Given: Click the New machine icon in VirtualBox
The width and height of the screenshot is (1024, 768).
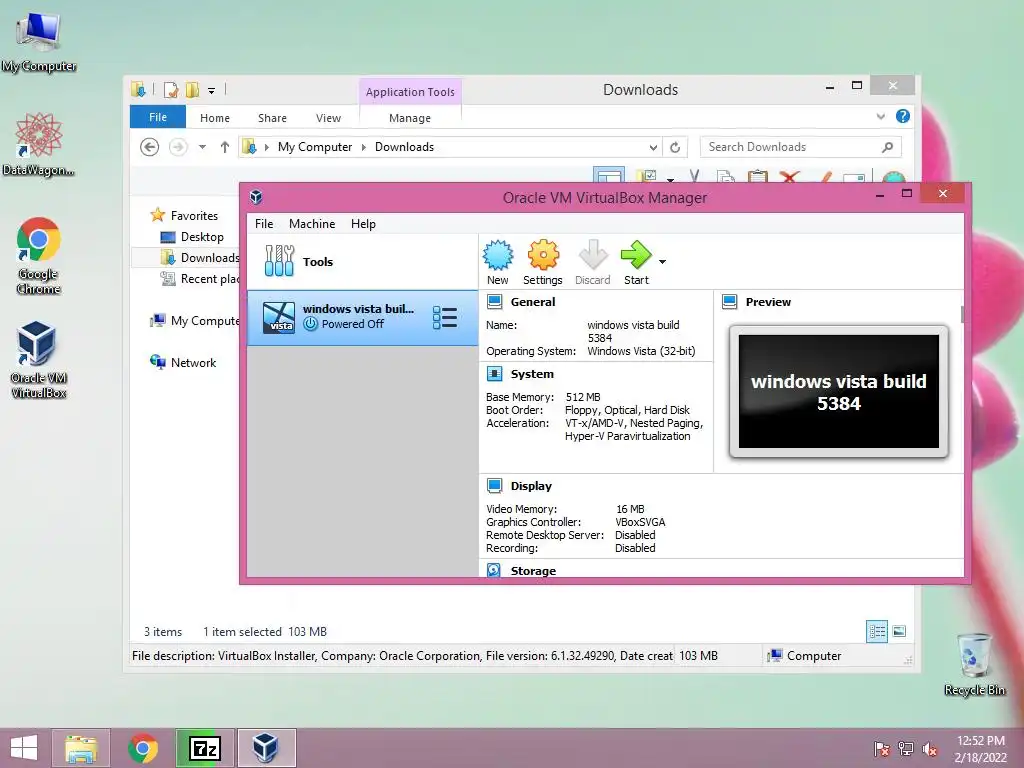Looking at the screenshot, I should [x=498, y=255].
